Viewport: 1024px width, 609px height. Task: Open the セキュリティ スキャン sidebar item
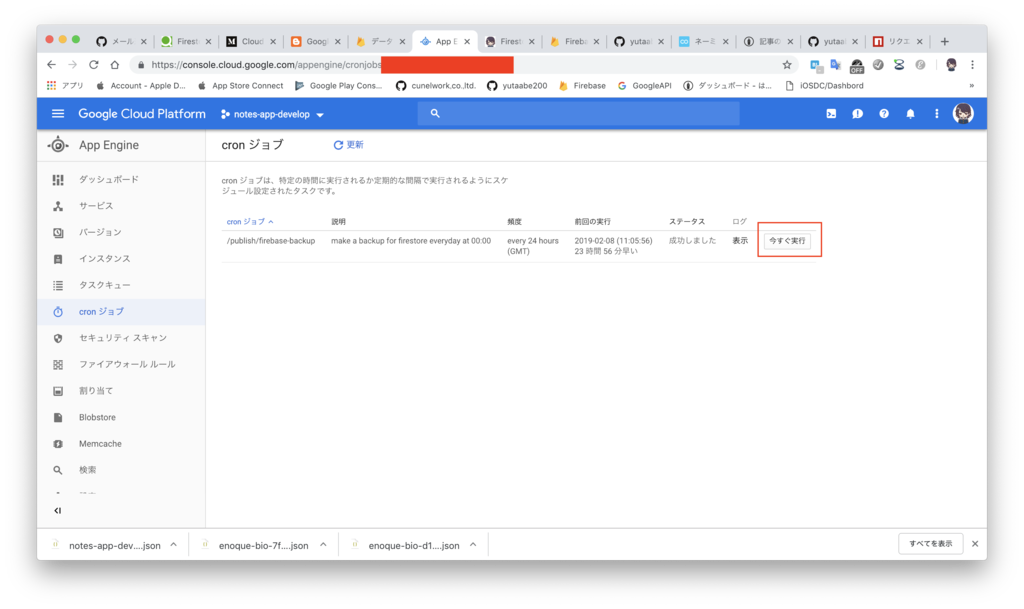click(x=121, y=338)
